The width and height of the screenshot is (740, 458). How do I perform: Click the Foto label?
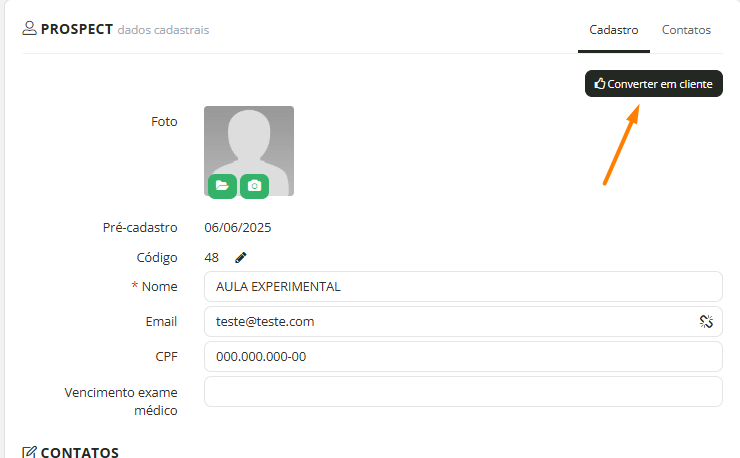click(164, 121)
